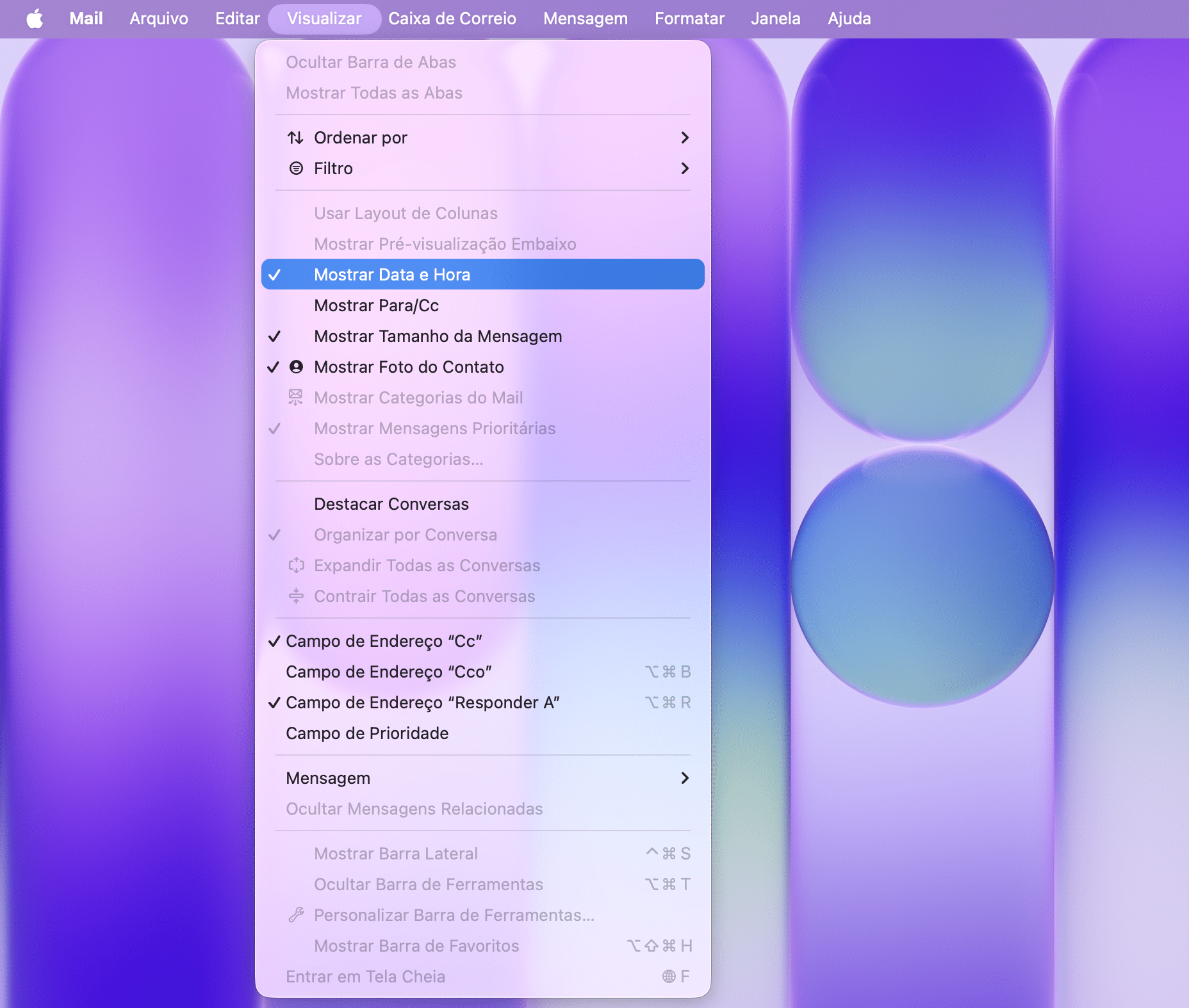This screenshot has height=1008, width=1189.
Task: Open the Mensagem menu in the menu bar
Action: coord(586,19)
